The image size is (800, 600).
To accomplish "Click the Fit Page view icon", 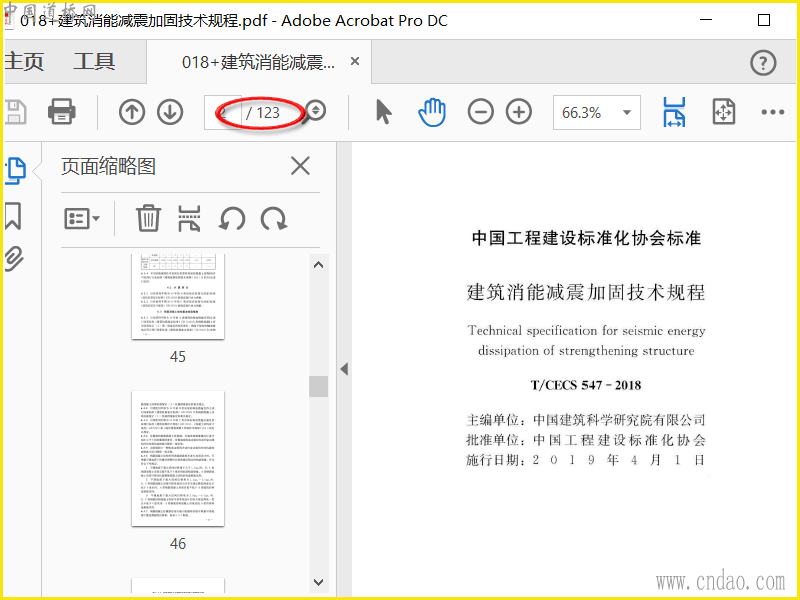I will [723, 112].
